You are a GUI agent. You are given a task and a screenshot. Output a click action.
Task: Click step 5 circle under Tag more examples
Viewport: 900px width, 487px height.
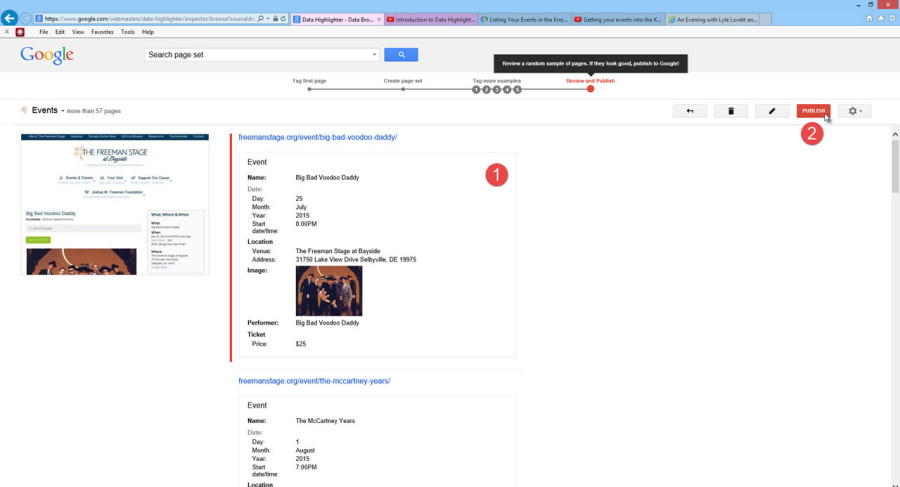coord(517,90)
